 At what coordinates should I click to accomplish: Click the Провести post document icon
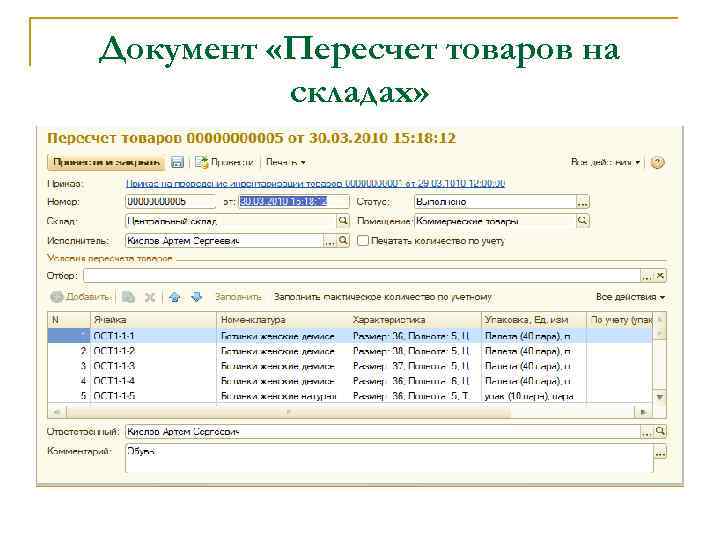point(201,163)
